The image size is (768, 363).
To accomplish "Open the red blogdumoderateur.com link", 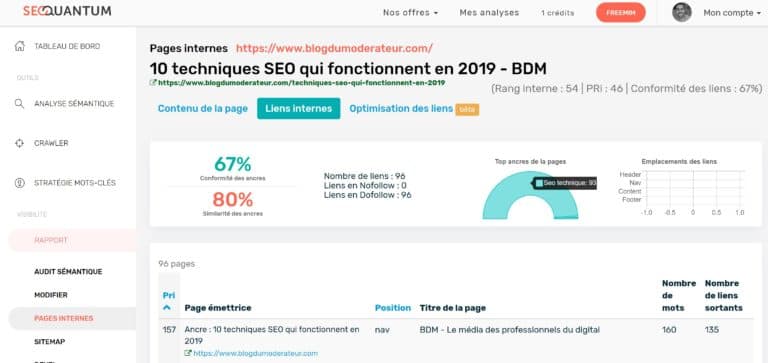I will click(335, 48).
